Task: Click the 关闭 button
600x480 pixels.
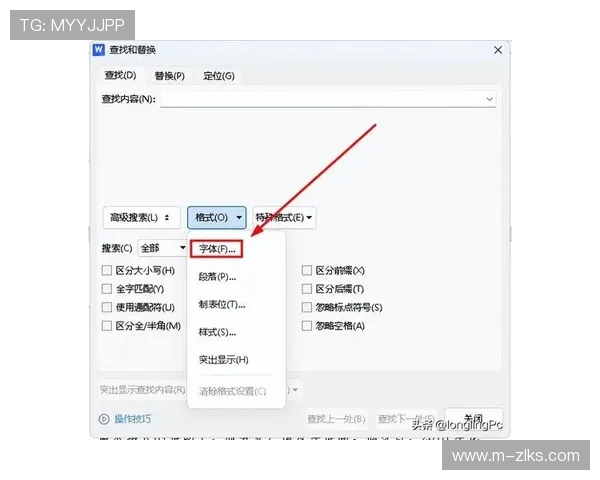Action: tap(474, 419)
